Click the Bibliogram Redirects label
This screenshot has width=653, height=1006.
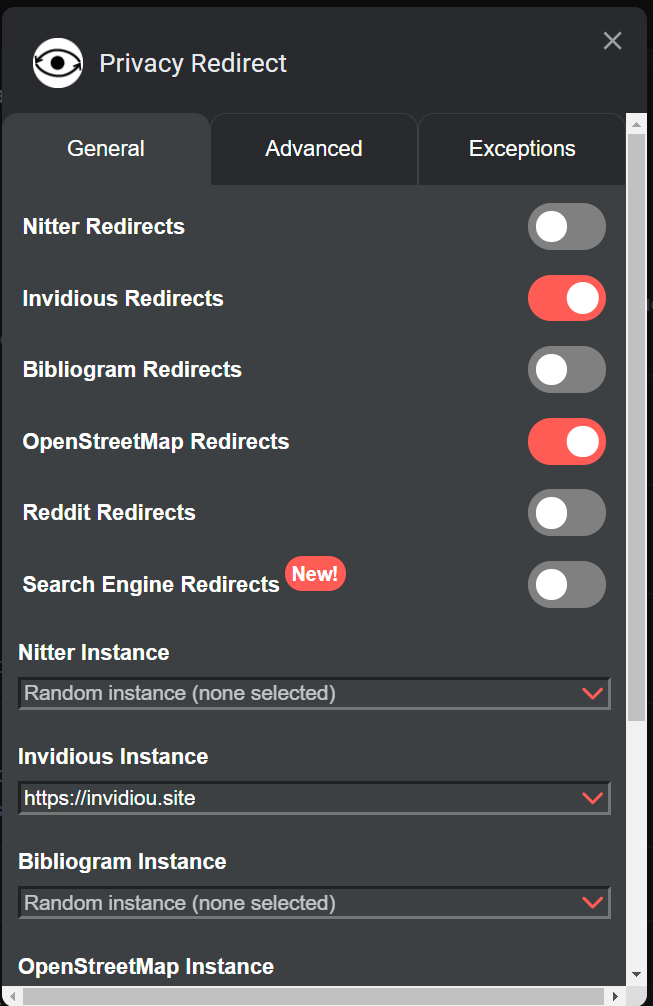click(132, 370)
